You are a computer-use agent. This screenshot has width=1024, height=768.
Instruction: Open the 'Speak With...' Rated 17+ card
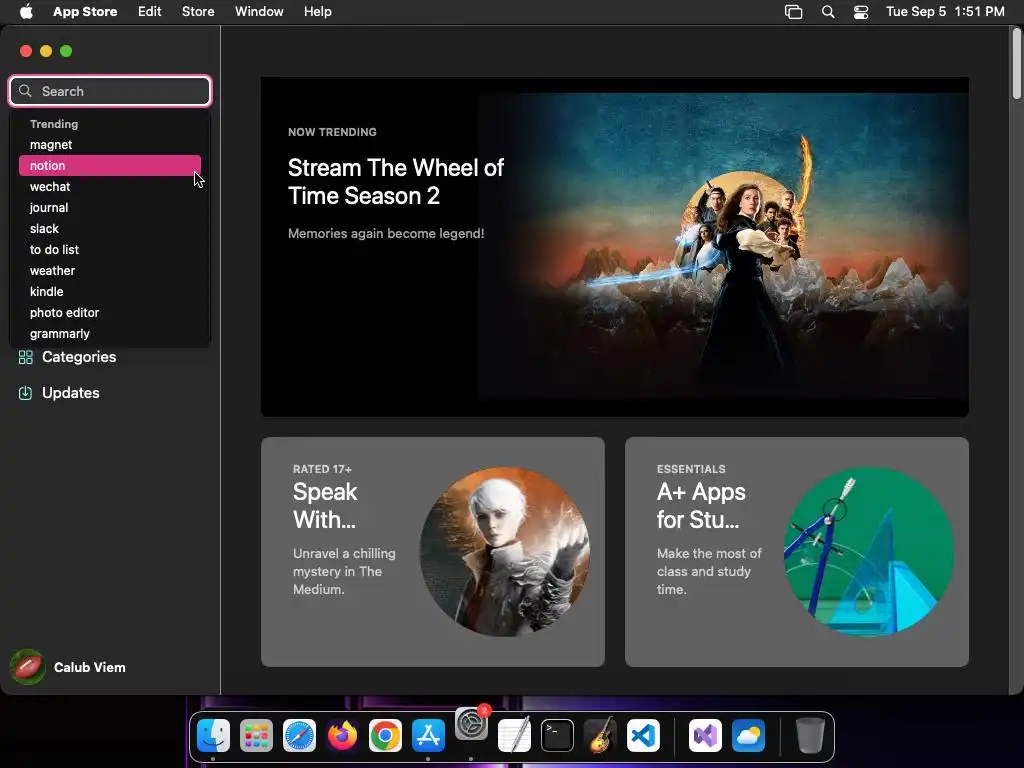(433, 552)
